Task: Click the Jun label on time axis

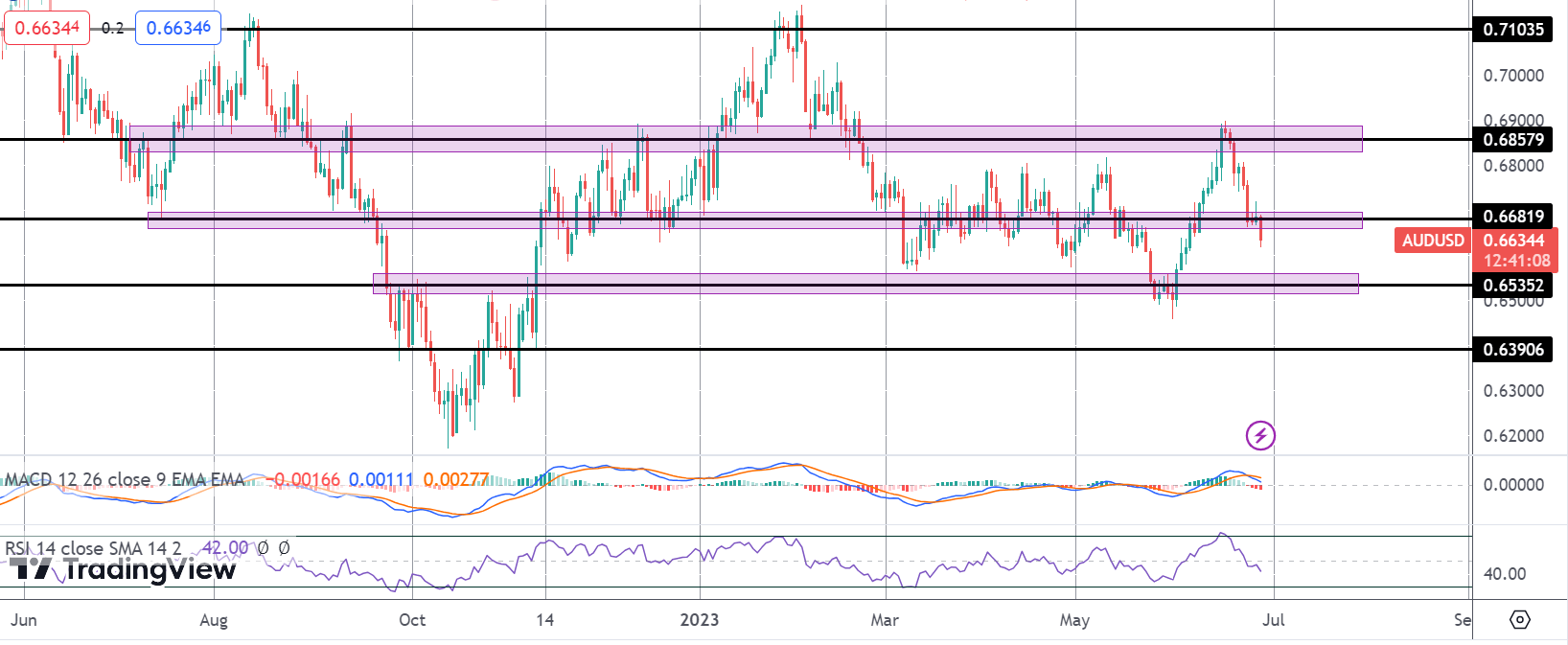Action: click(24, 620)
